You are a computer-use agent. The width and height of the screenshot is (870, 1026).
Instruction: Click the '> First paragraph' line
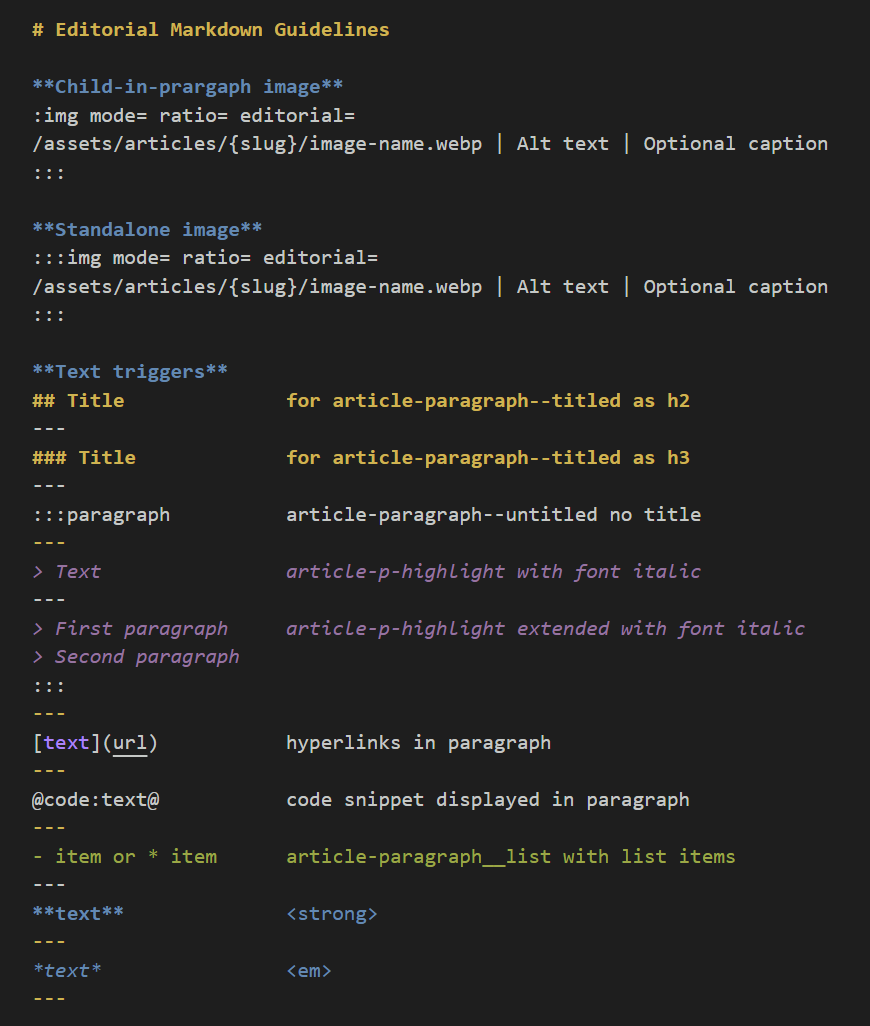pyautogui.click(x=130, y=629)
